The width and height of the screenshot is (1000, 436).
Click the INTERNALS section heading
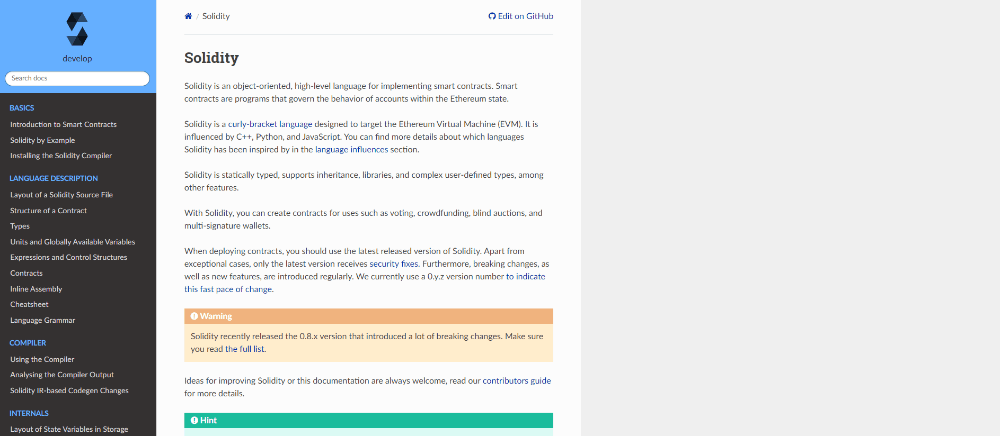(x=29, y=413)
